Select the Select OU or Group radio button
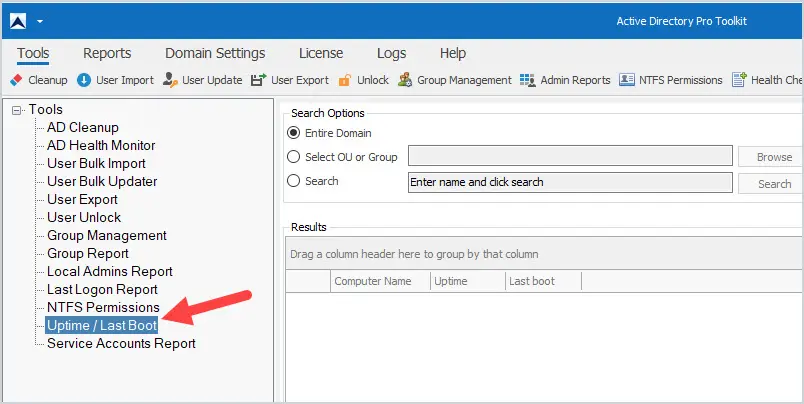804x404 pixels. click(293, 157)
